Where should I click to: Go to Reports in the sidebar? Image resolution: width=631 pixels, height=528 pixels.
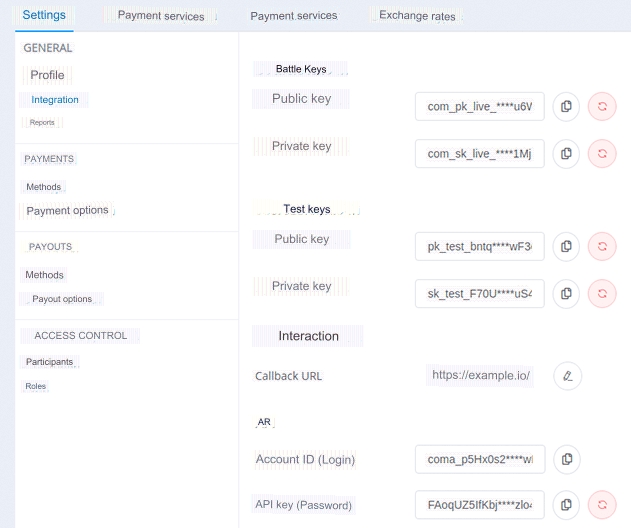pyautogui.click(x=42, y=122)
